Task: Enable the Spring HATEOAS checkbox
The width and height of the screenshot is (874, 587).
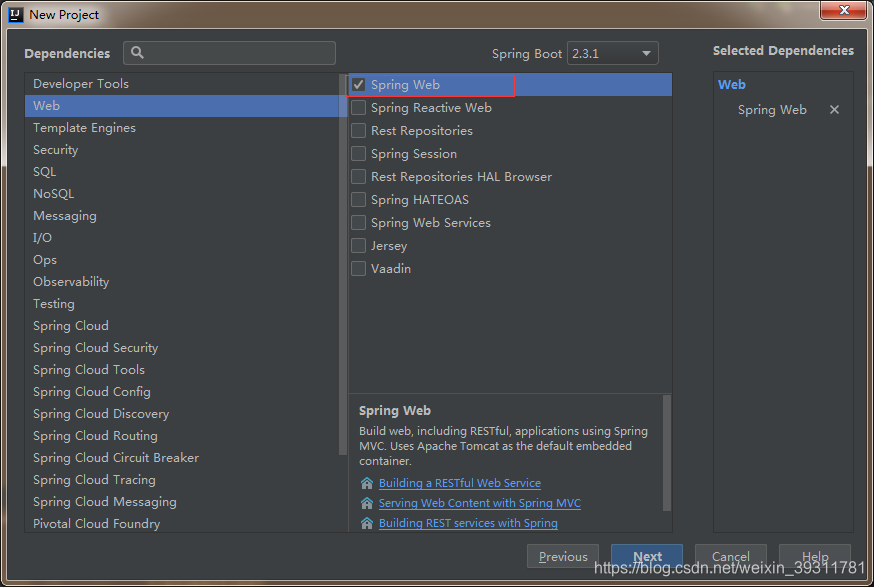Action: coord(358,200)
